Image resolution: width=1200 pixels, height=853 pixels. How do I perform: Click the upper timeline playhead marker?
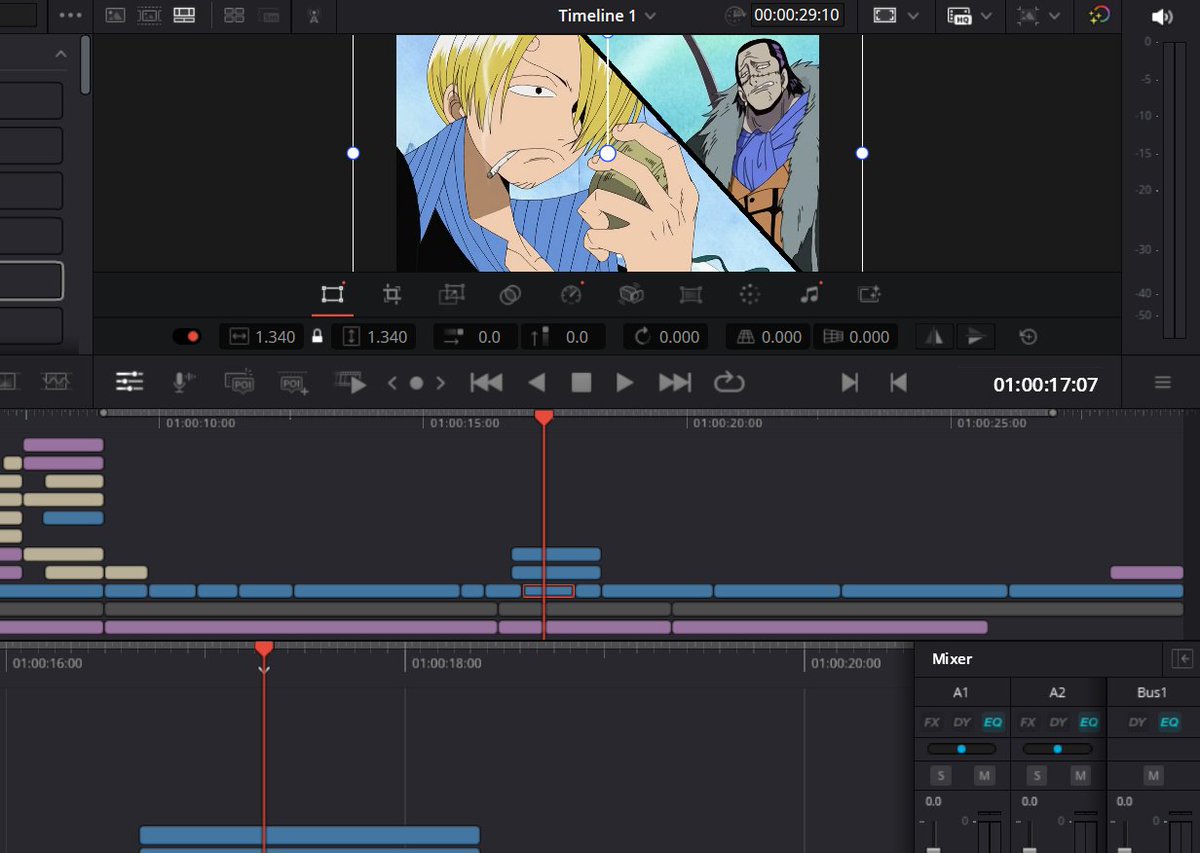click(x=543, y=417)
